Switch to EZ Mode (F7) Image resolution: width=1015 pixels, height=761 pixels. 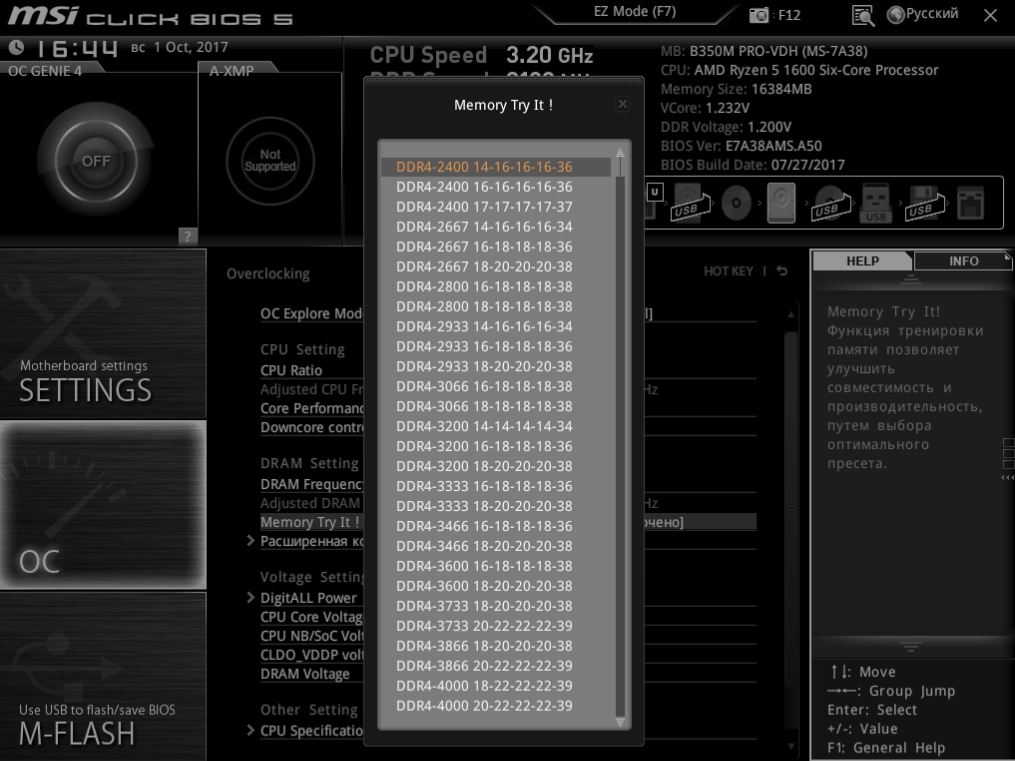(x=634, y=12)
